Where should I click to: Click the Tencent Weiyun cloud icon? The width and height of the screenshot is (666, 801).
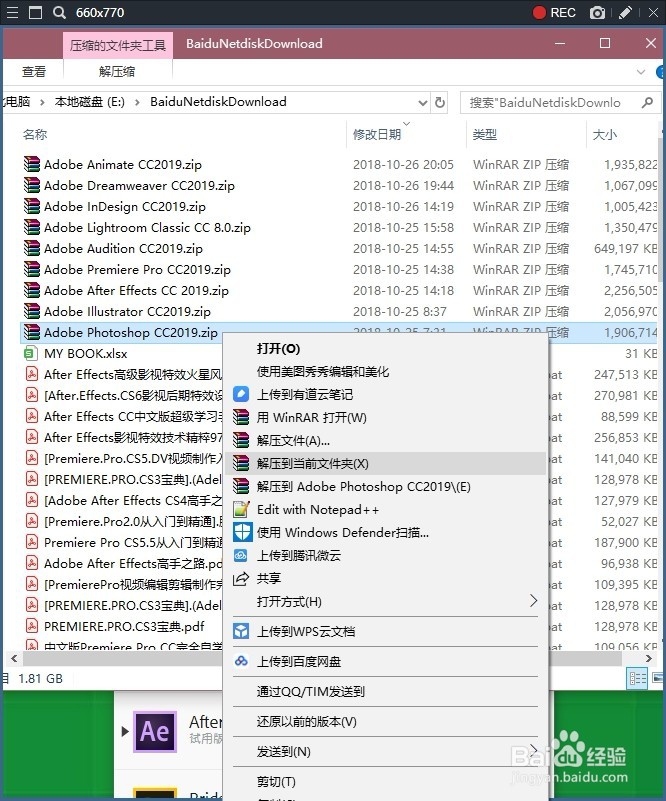pos(241,555)
